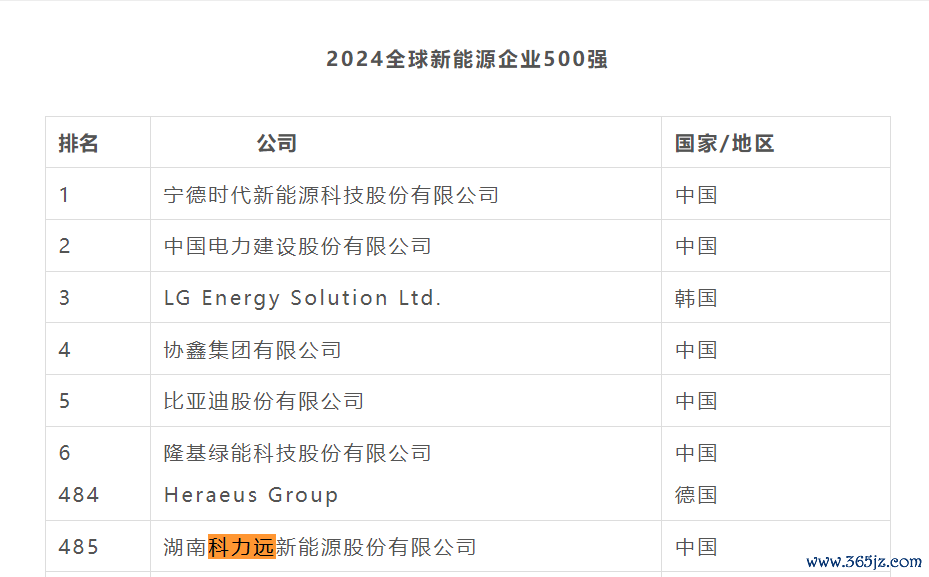Click the highlighted 科力远 keyword
Image resolution: width=929 pixels, height=577 pixels.
pyautogui.click(x=241, y=547)
